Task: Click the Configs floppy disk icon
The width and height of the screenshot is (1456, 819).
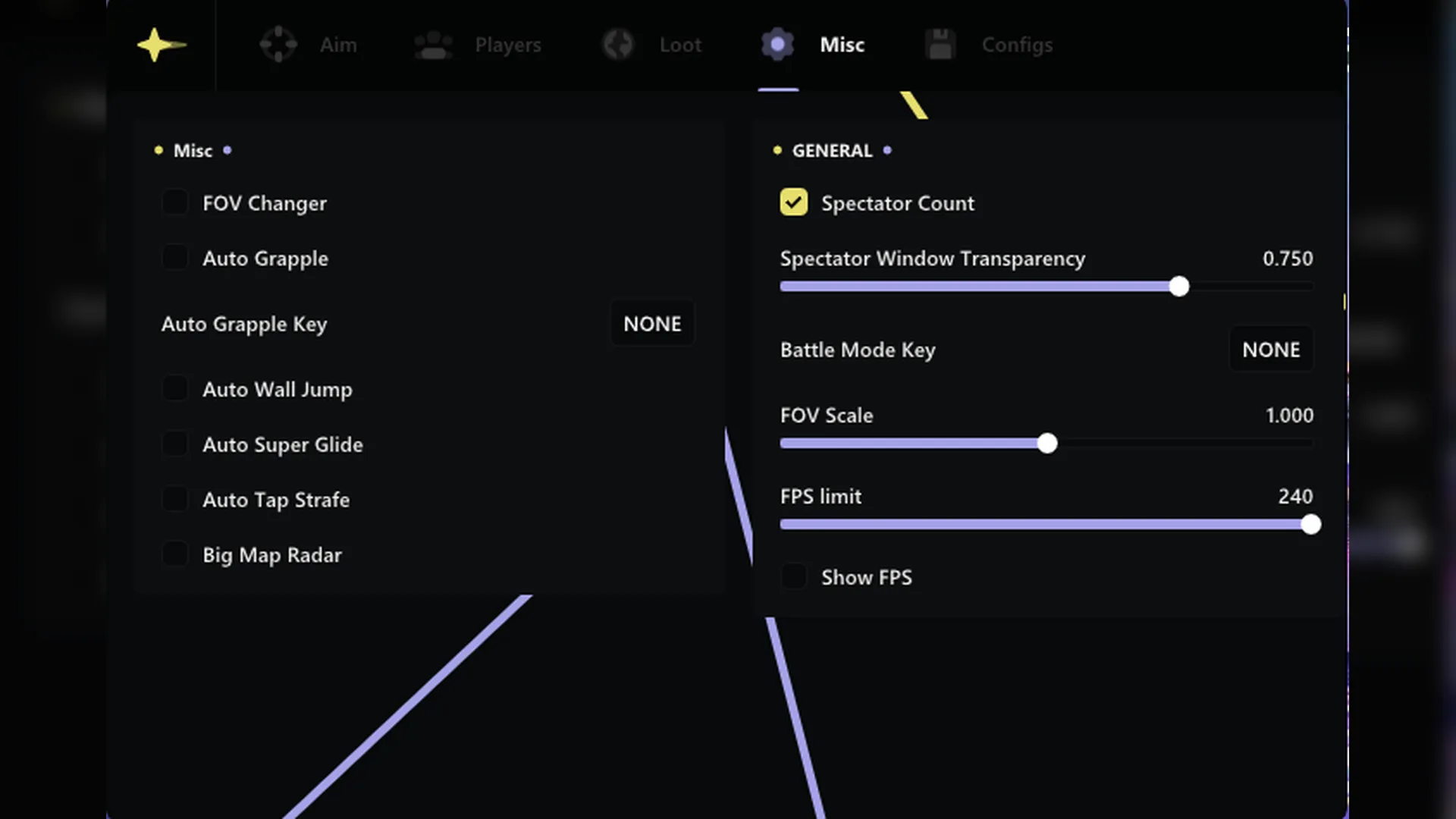Action: coord(940,45)
